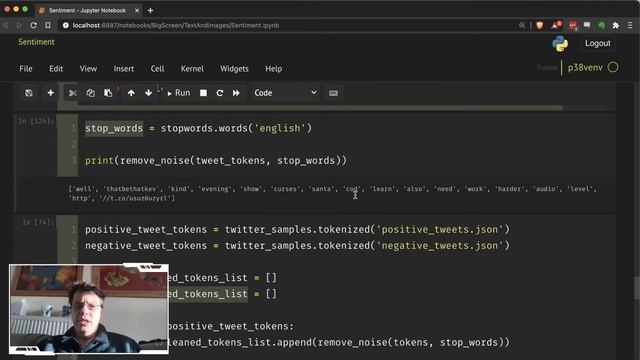Run the current cell
This screenshot has height=360, width=640.
pos(179,93)
